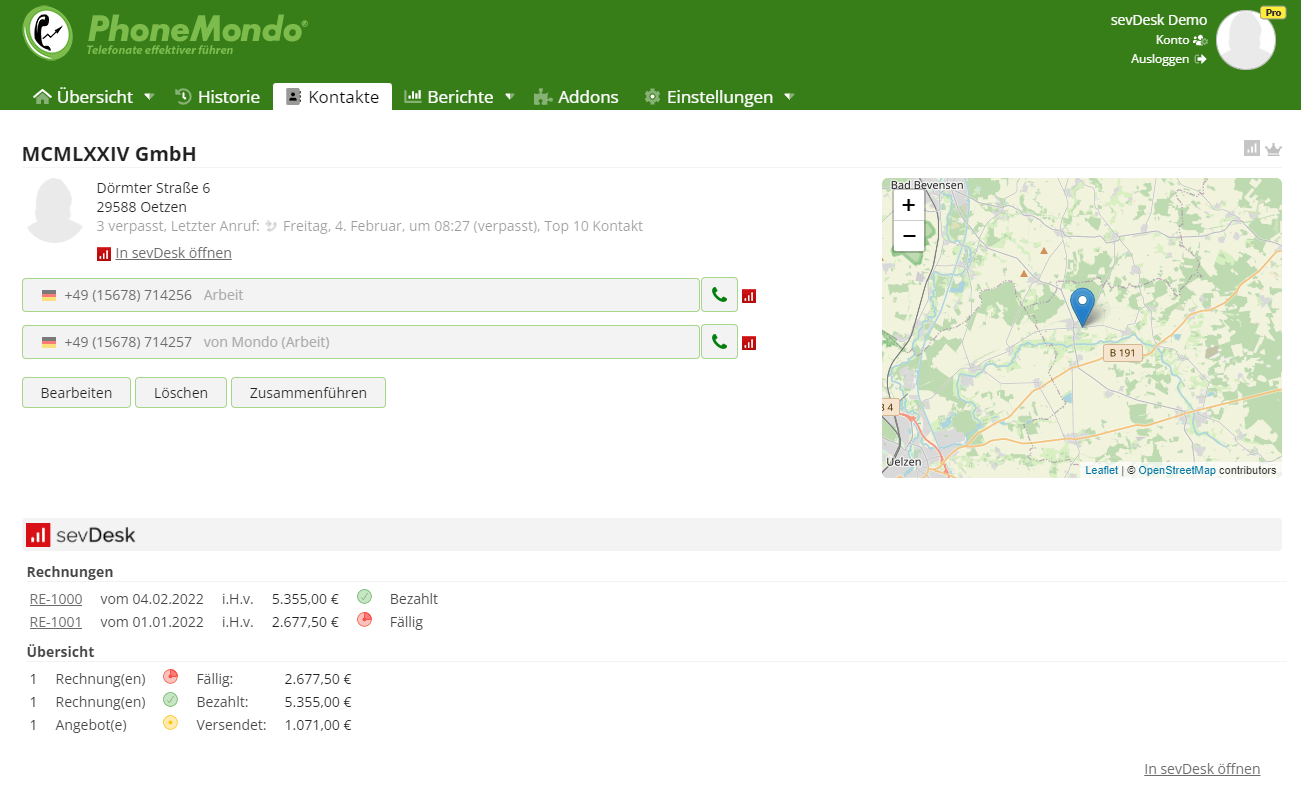Open the OpenStreetMap attribution link
The height and width of the screenshot is (786, 1301).
(x=1177, y=470)
